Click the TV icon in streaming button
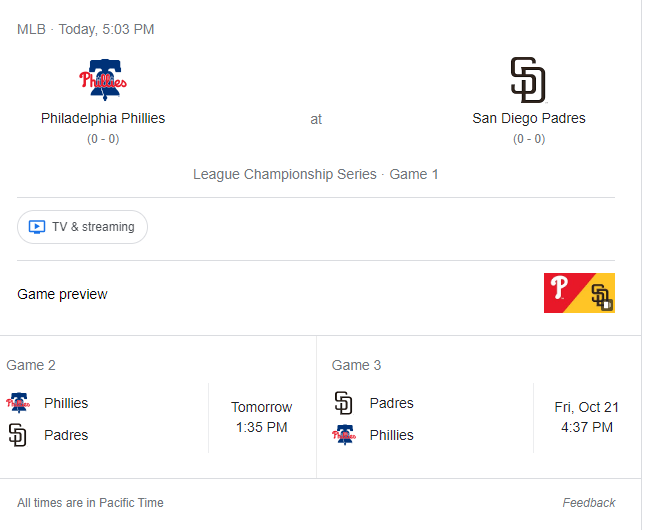This screenshot has width=661, height=530. (37, 227)
